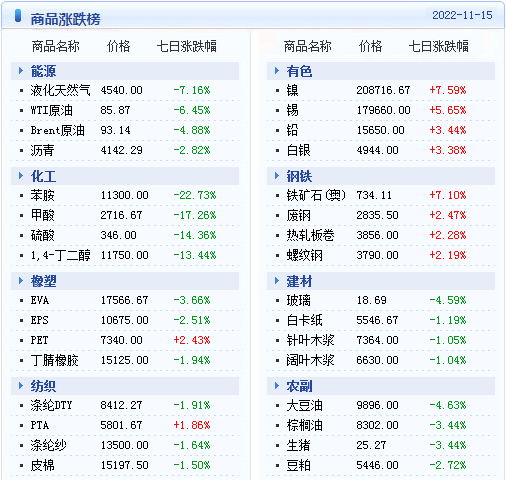Open commodity 沥青
The image size is (506, 480).
42,150
